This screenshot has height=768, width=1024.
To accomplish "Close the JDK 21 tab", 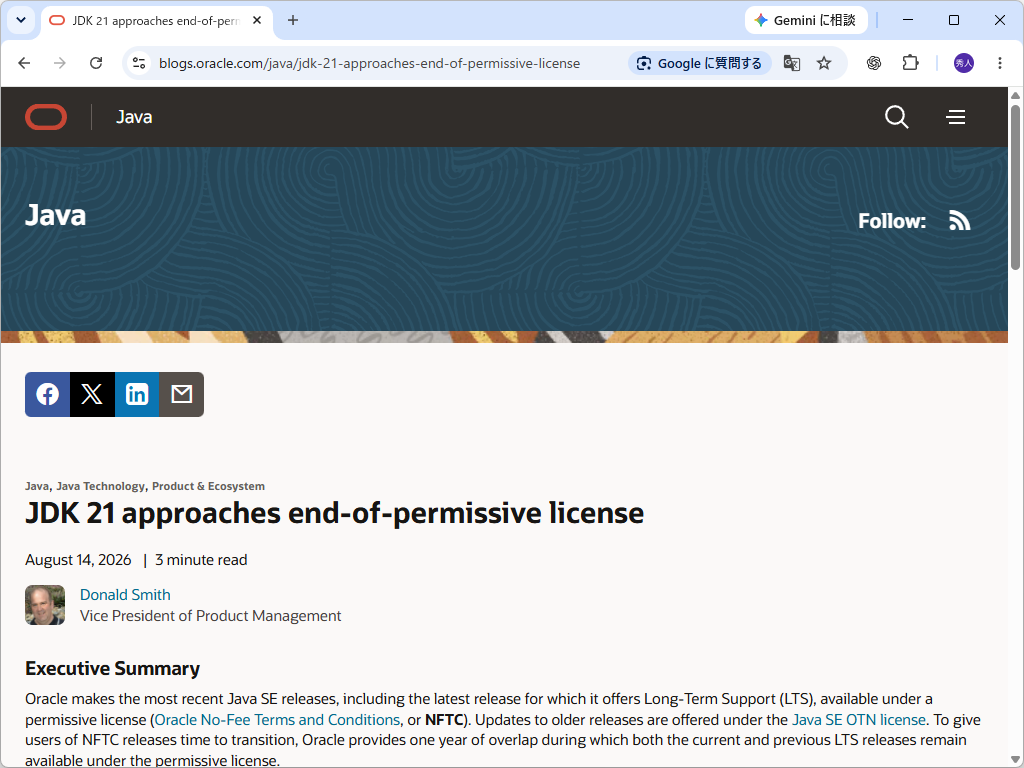I will click(257, 20).
